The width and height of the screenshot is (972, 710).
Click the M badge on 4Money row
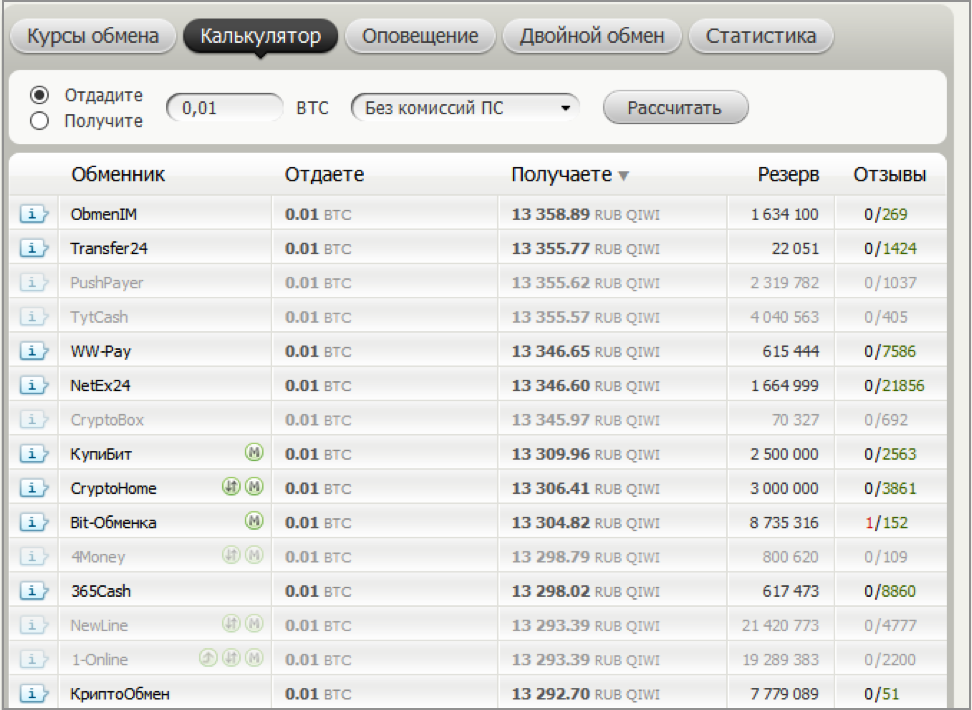[x=254, y=555]
